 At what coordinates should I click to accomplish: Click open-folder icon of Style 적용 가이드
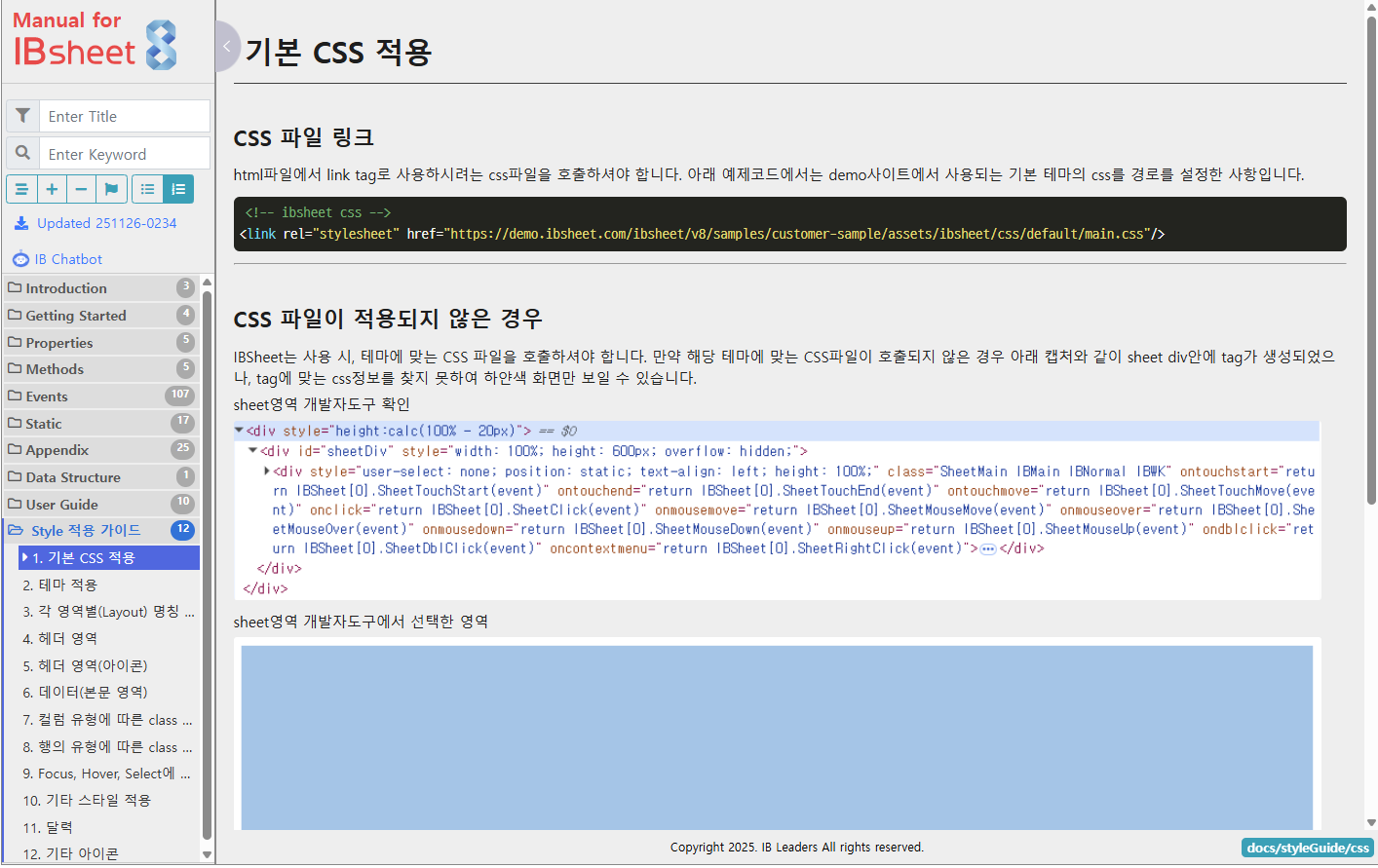point(16,530)
